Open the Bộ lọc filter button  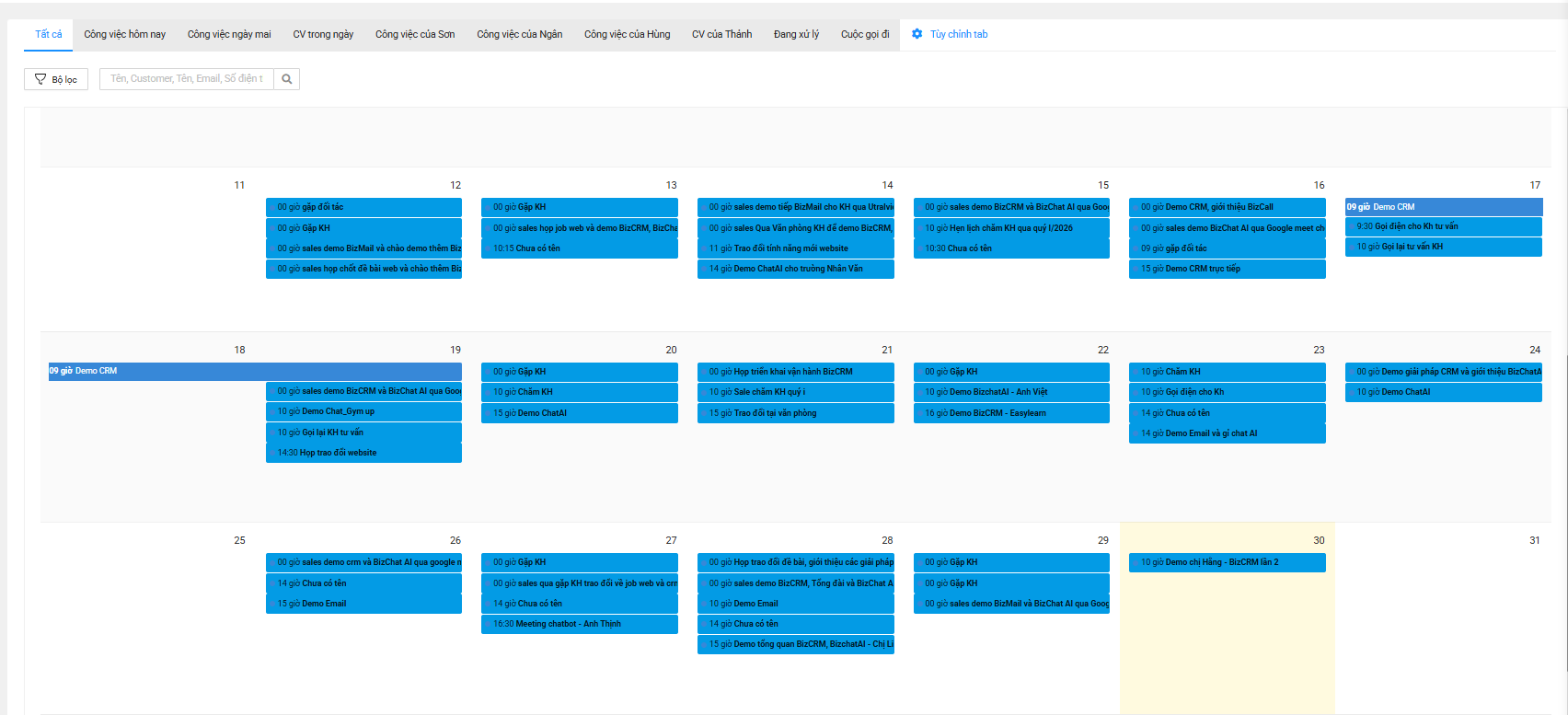pyautogui.click(x=56, y=79)
